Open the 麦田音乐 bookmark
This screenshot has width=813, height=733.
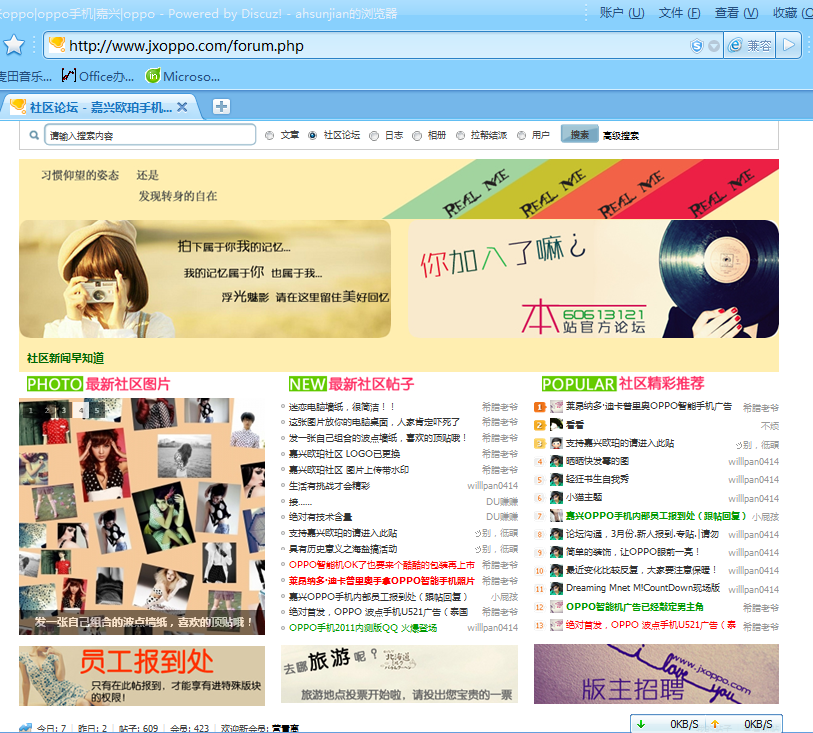coord(25,77)
